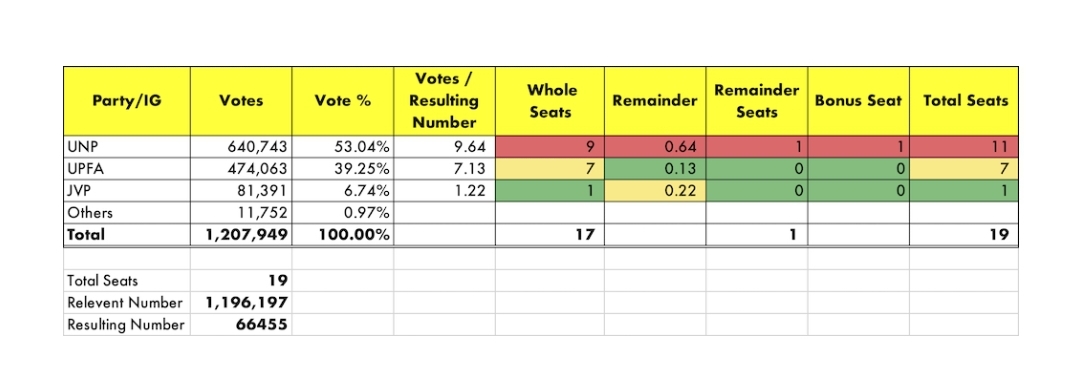Click the Bonus Seat header cell
1079x375 pixels.
858,101
